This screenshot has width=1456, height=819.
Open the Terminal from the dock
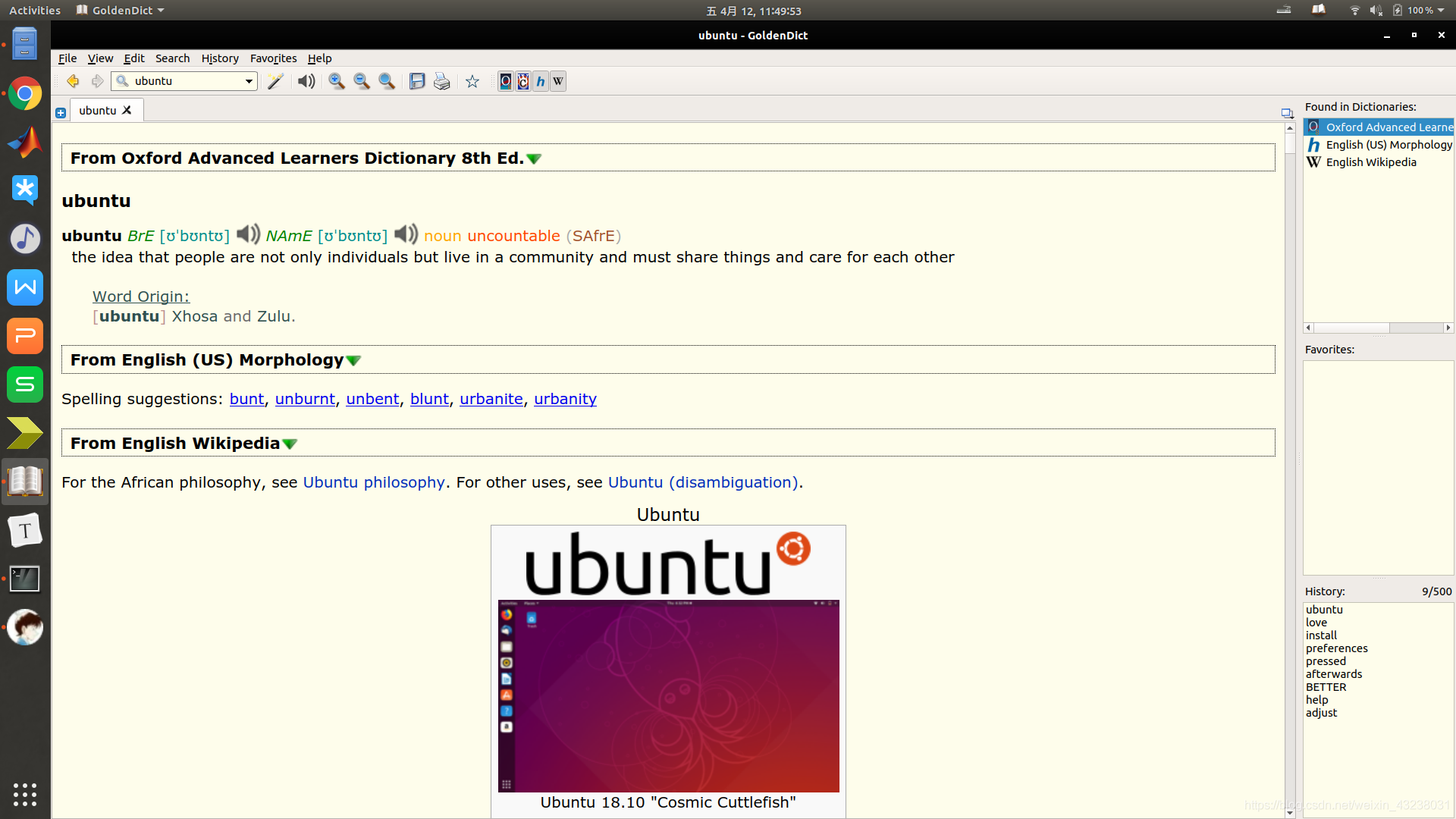25,579
